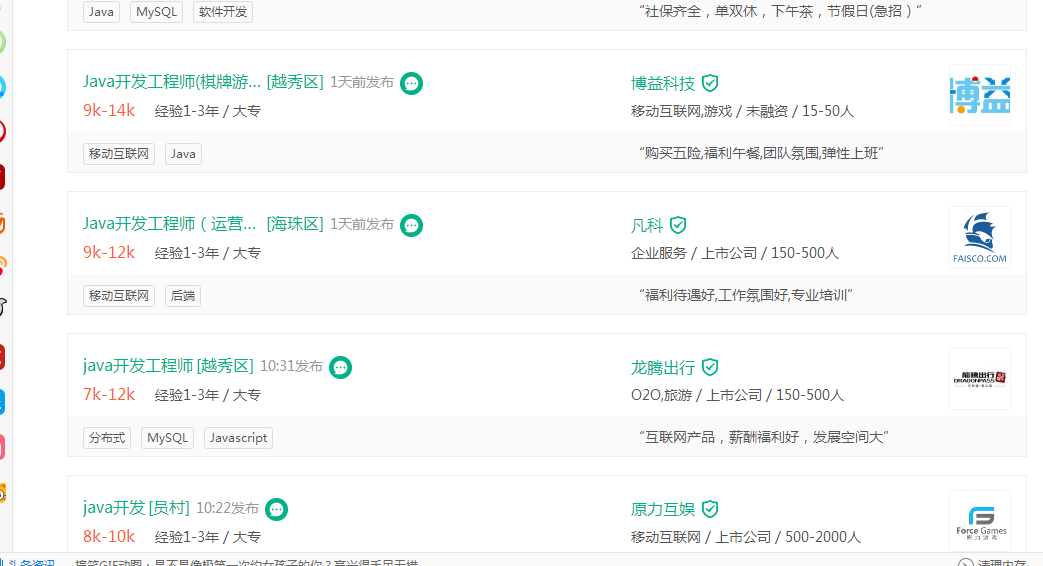Click verified shield badge next to 博益科技
The image size is (1043, 566).
(710, 83)
